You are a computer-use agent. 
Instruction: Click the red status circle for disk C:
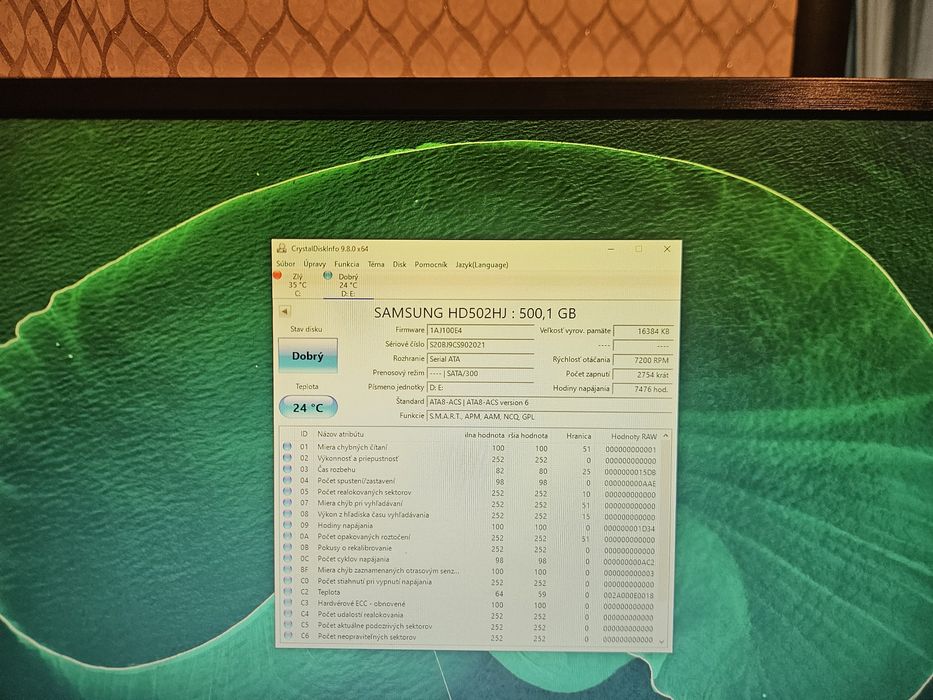pyautogui.click(x=277, y=275)
